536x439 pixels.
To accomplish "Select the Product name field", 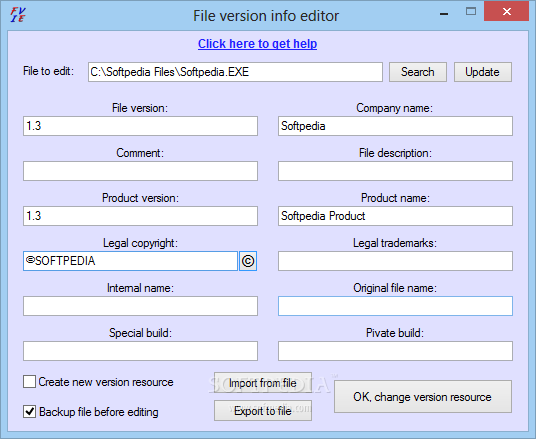I will (x=396, y=216).
